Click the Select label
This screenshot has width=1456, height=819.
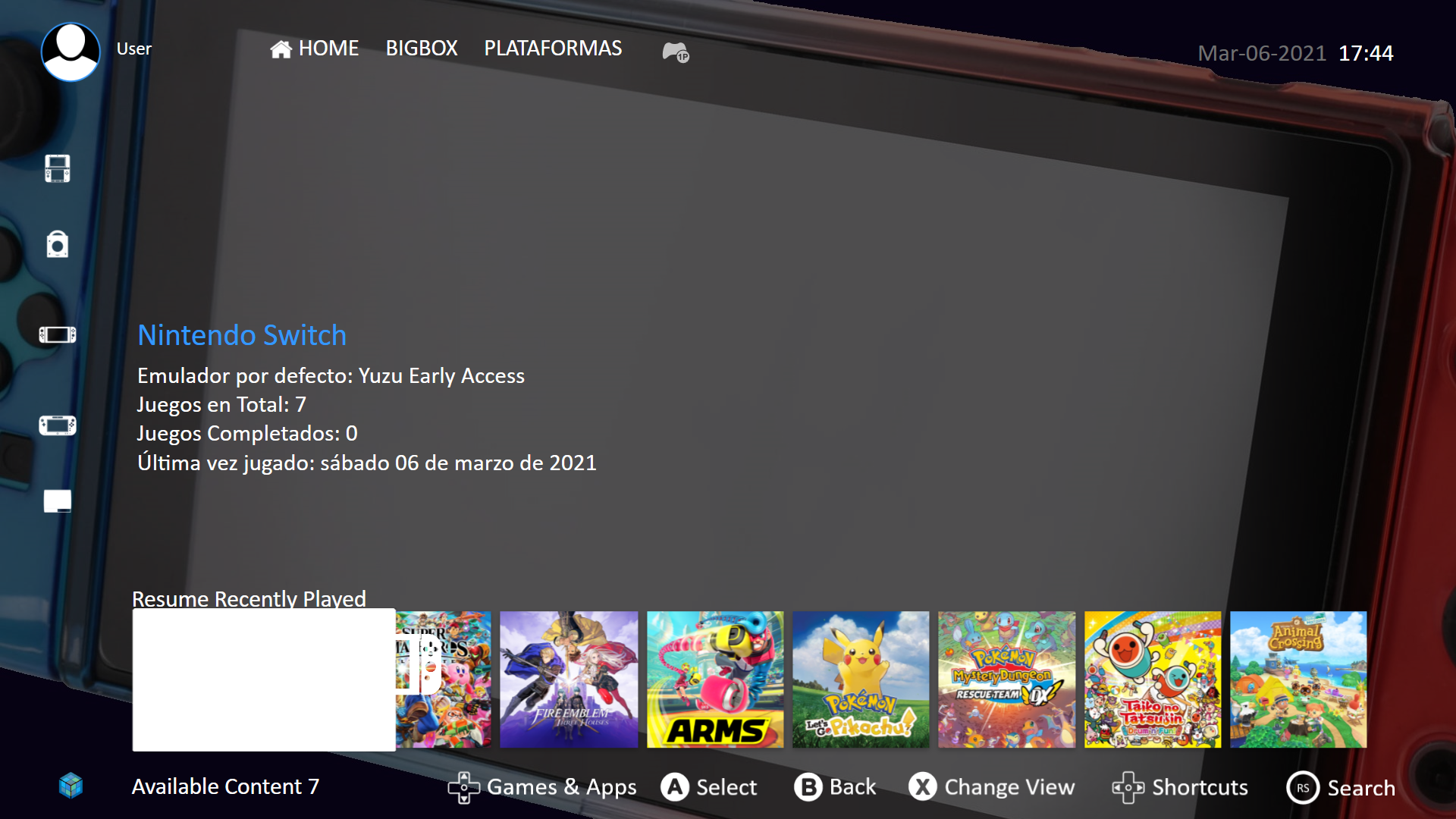pyautogui.click(x=726, y=787)
